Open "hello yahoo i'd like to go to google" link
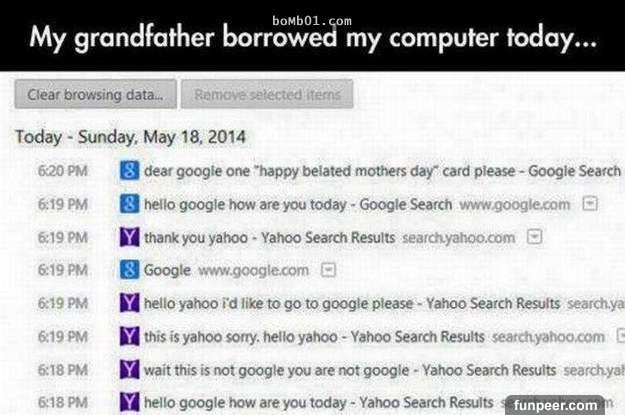Viewport: 625px width, 415px height. click(x=352, y=303)
